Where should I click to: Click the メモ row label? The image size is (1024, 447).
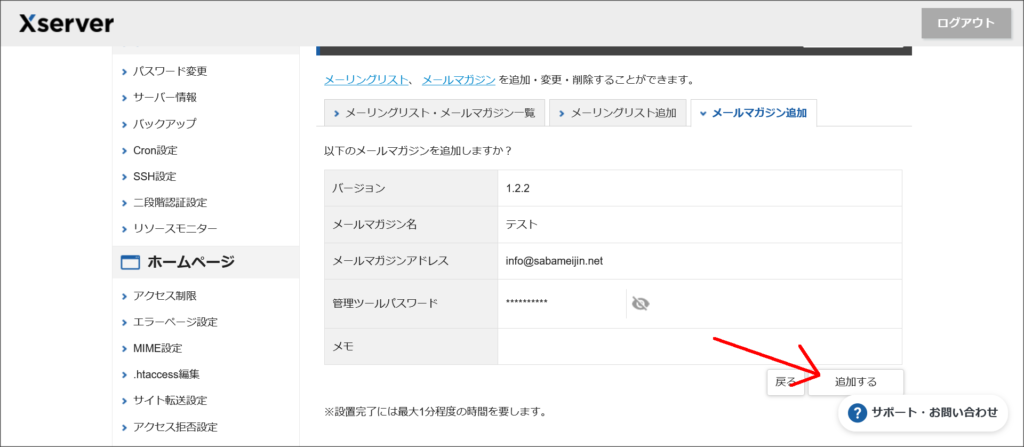pyautogui.click(x=343, y=347)
